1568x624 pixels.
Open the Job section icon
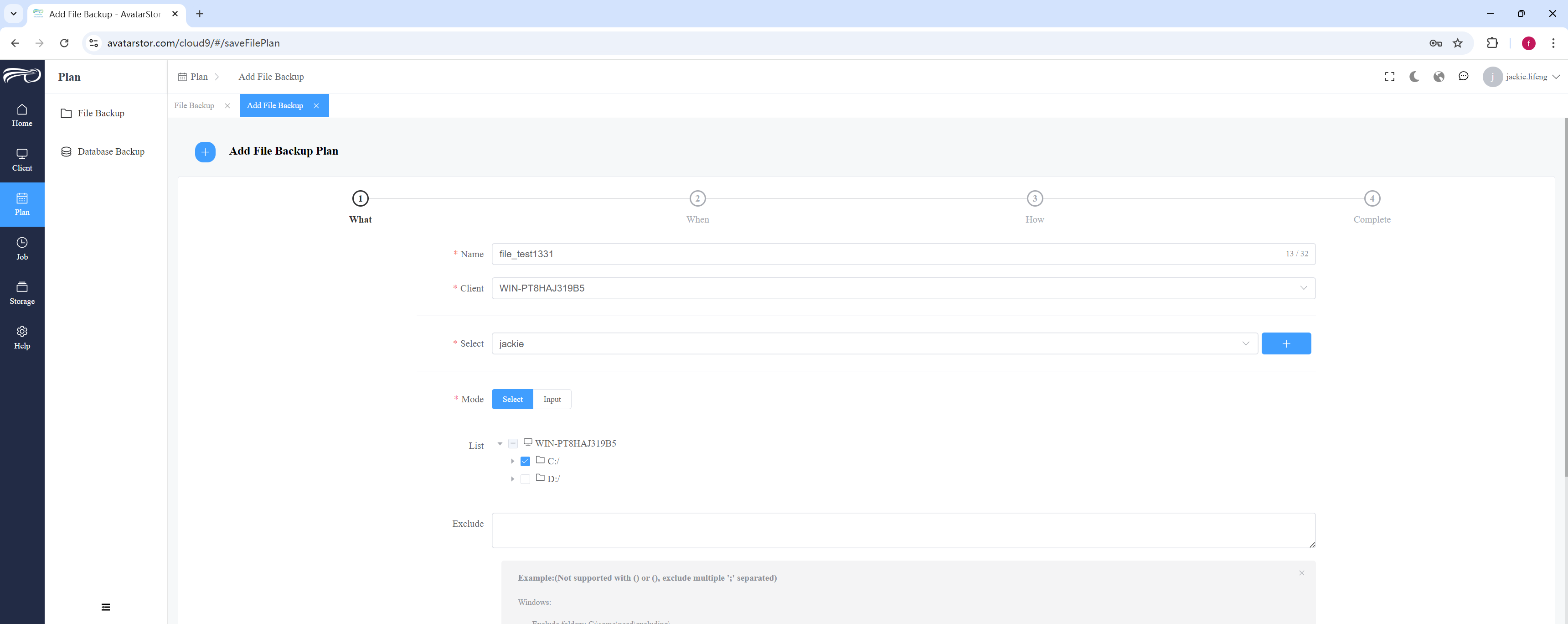22,243
